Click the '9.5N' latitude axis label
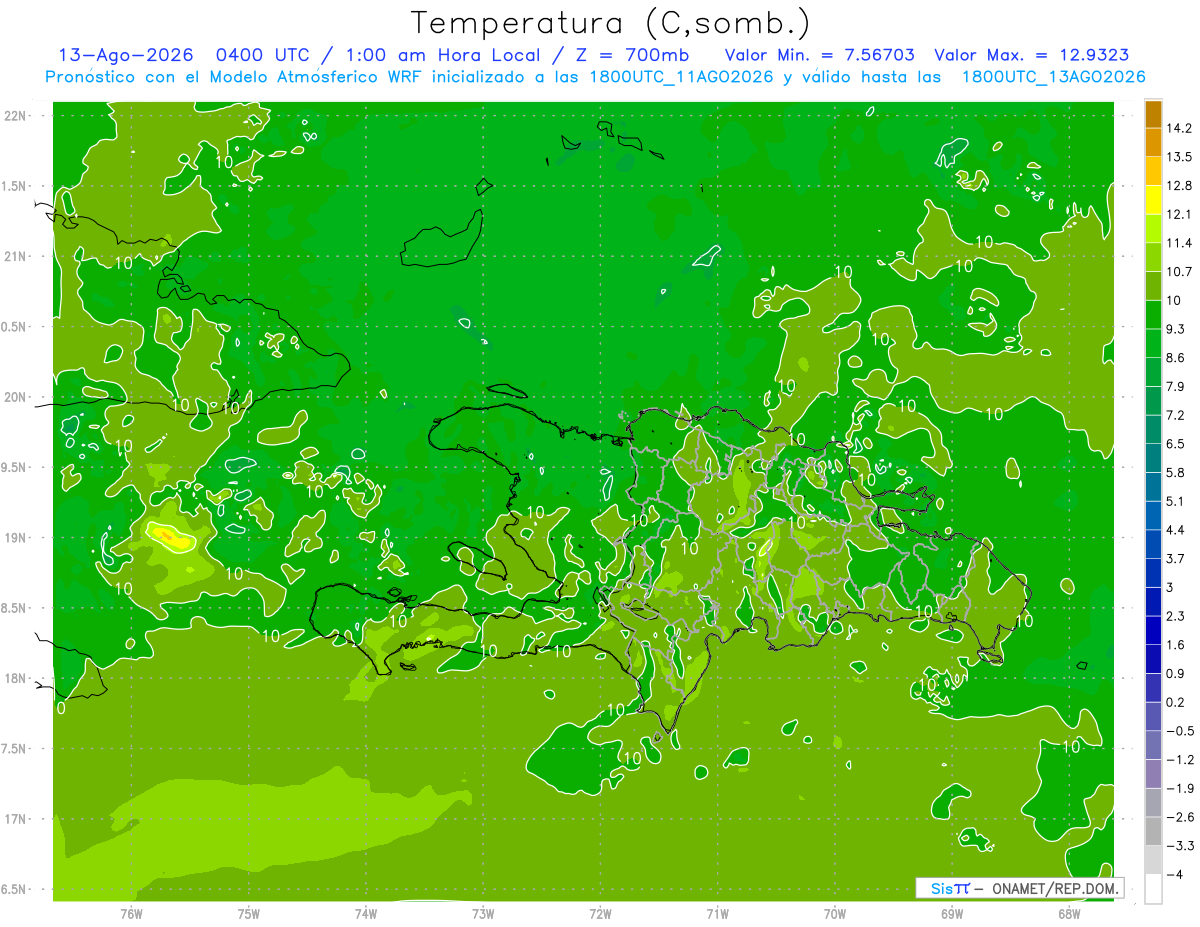 coord(15,468)
